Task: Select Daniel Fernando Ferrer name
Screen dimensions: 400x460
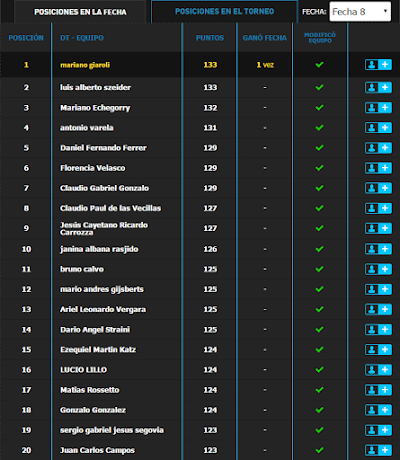Action: (x=103, y=148)
